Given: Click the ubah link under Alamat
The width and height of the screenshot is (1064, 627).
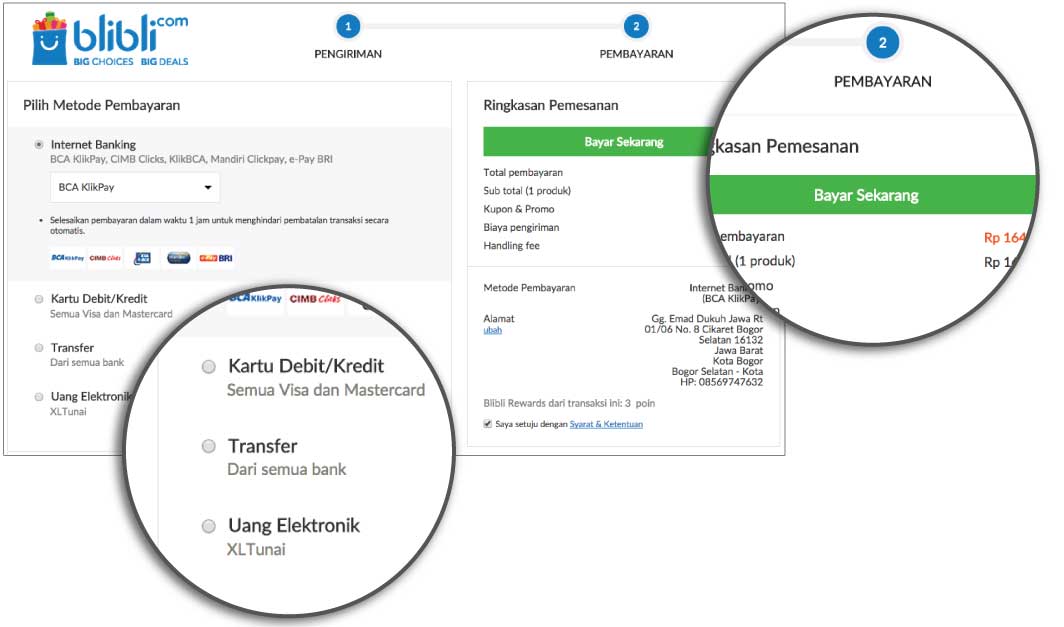Looking at the screenshot, I should (x=492, y=330).
